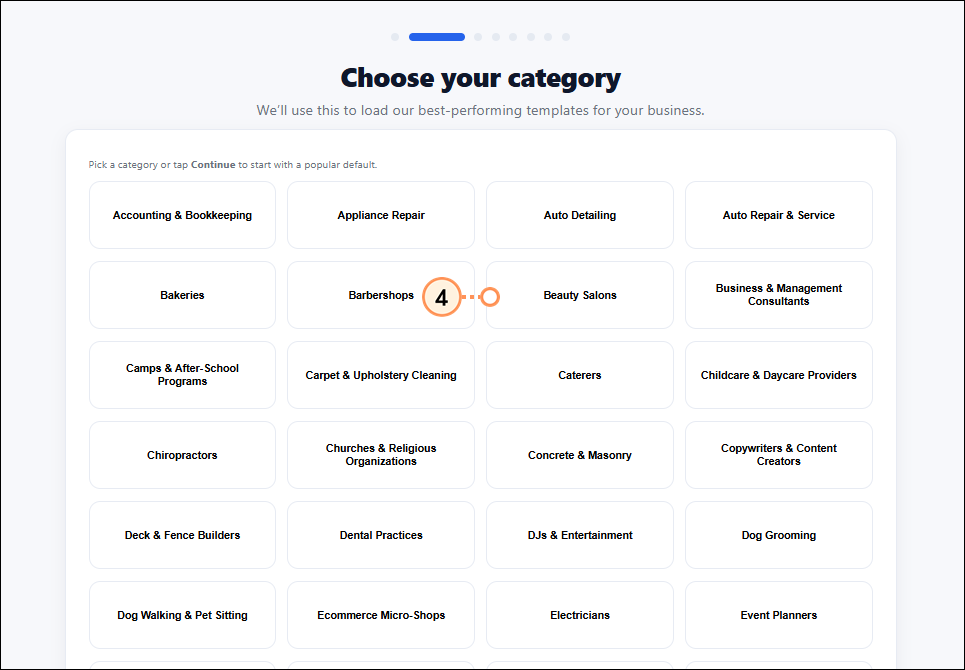Select the Barbershops category
965x670 pixels.
click(x=381, y=295)
